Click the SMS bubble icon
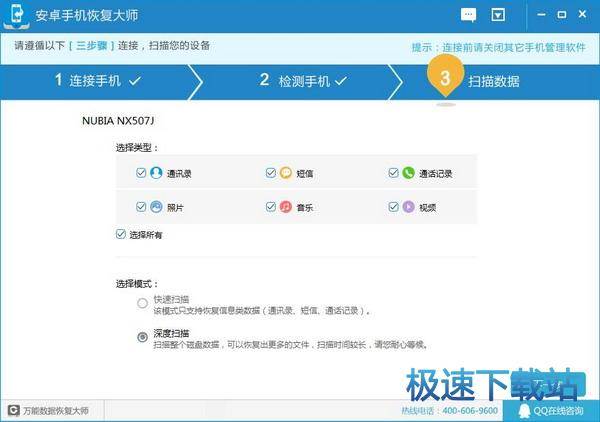The width and height of the screenshot is (600, 422). tap(286, 173)
